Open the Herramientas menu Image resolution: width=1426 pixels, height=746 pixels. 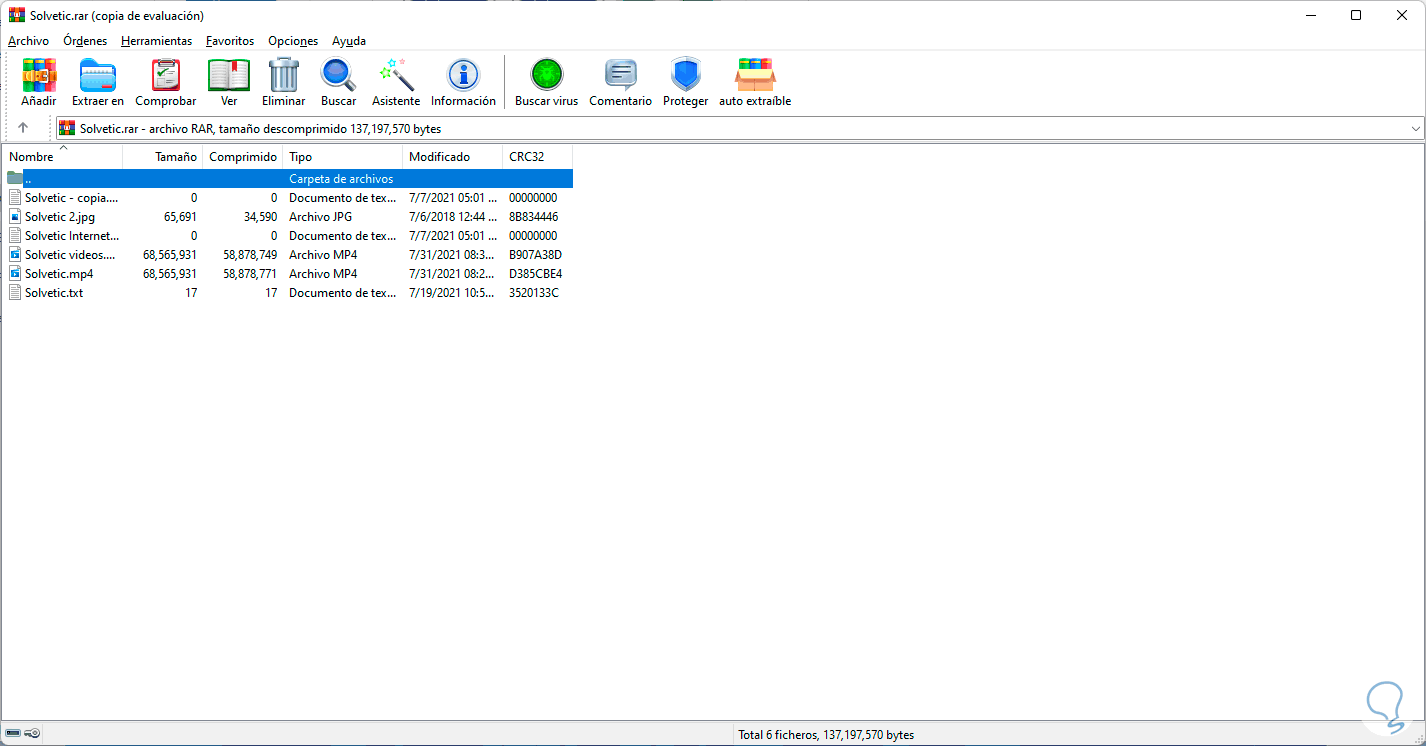(x=157, y=41)
